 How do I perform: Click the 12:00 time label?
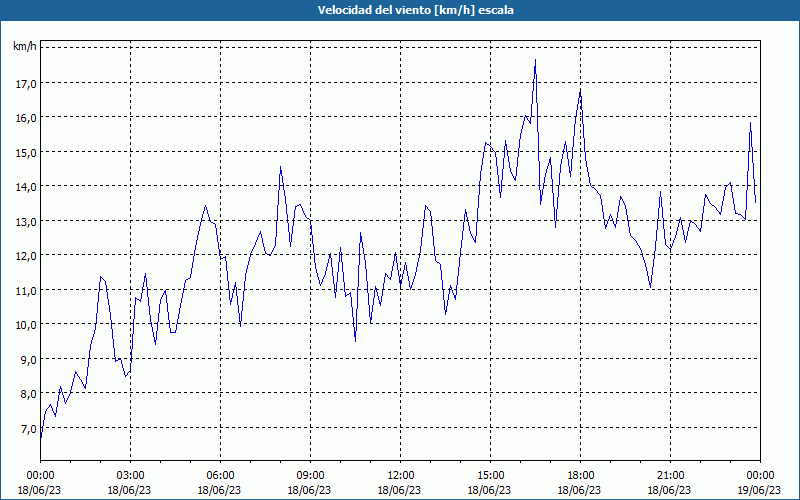tap(400, 476)
